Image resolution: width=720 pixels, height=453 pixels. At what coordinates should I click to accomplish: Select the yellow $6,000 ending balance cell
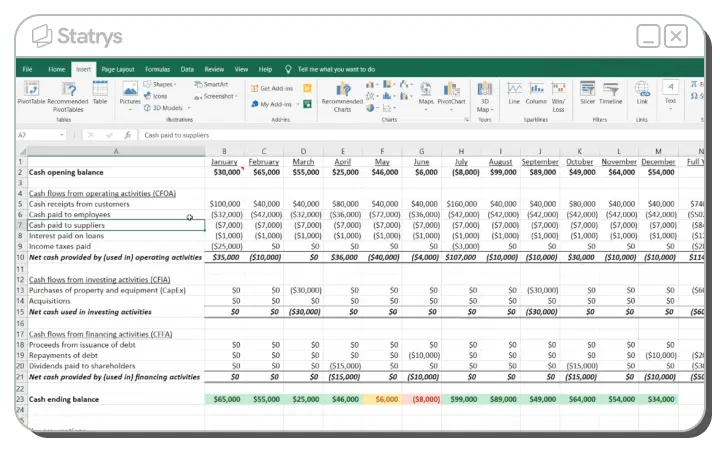click(382, 399)
